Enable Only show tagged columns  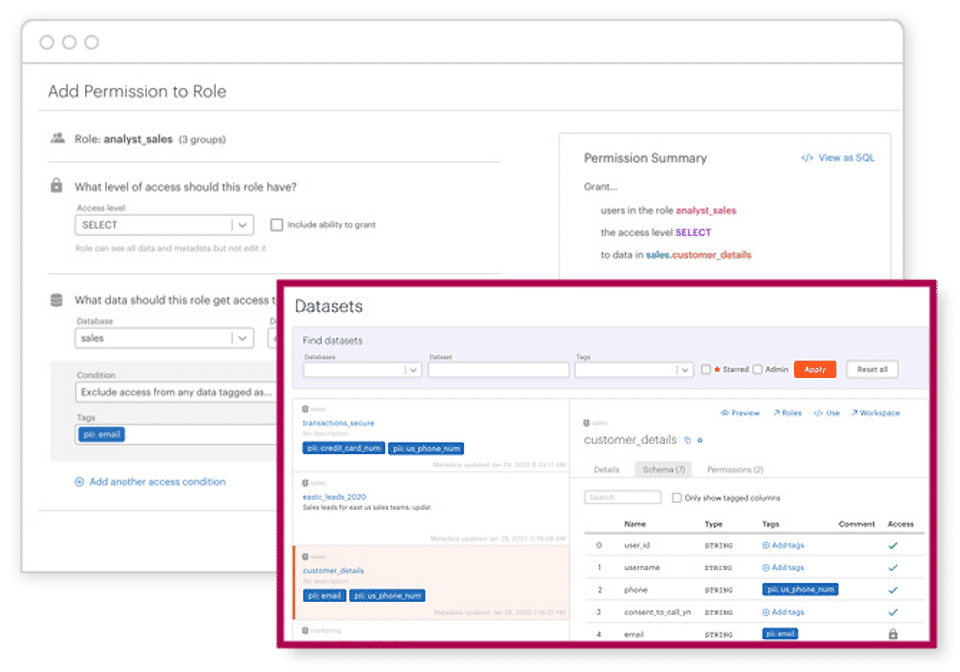click(x=677, y=498)
